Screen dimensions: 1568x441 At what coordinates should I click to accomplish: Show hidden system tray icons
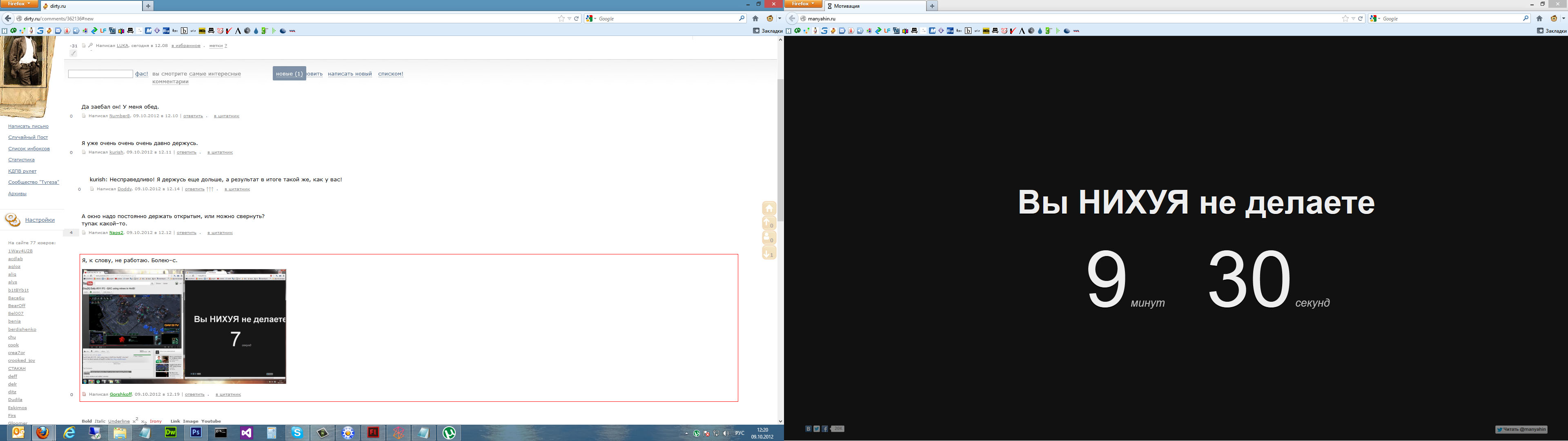pos(687,434)
